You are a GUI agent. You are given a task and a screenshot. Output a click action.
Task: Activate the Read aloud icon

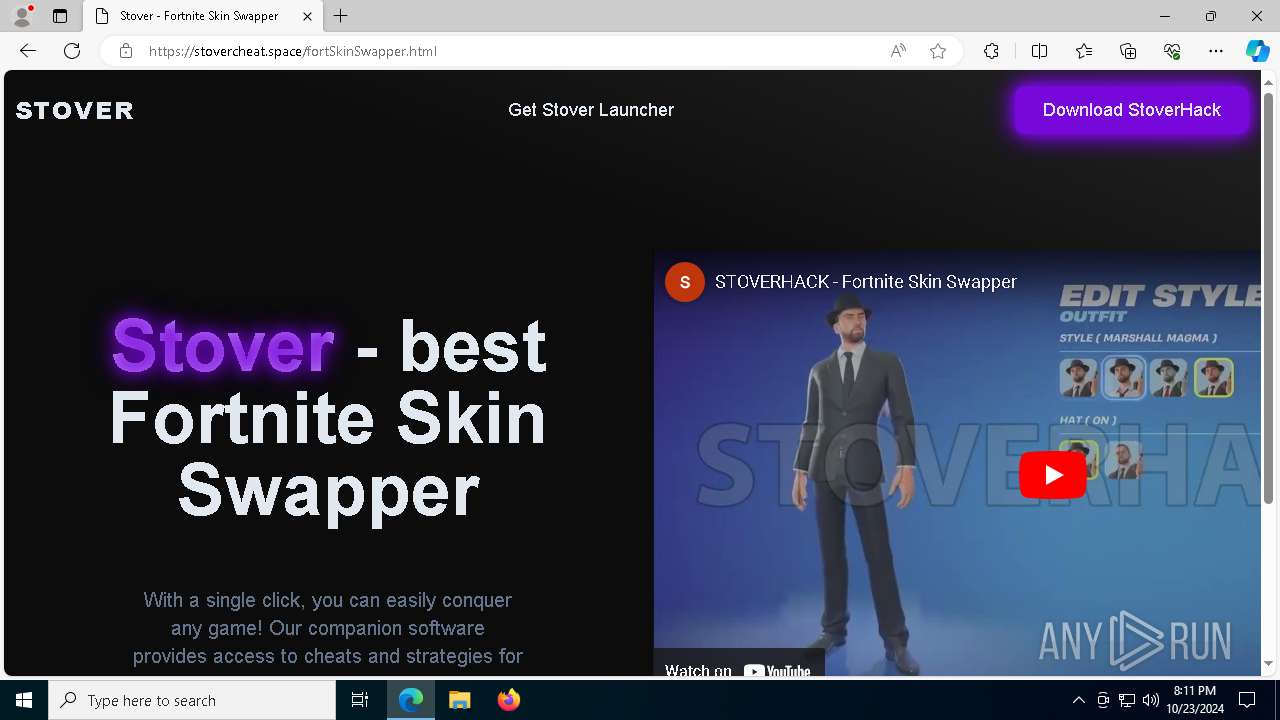point(898,51)
